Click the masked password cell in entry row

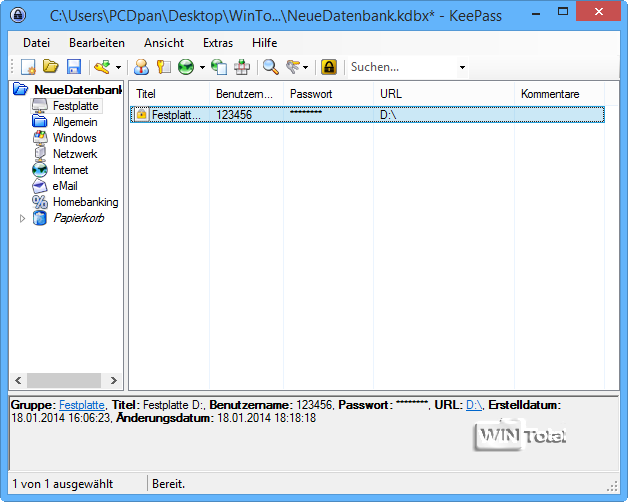[306, 112]
